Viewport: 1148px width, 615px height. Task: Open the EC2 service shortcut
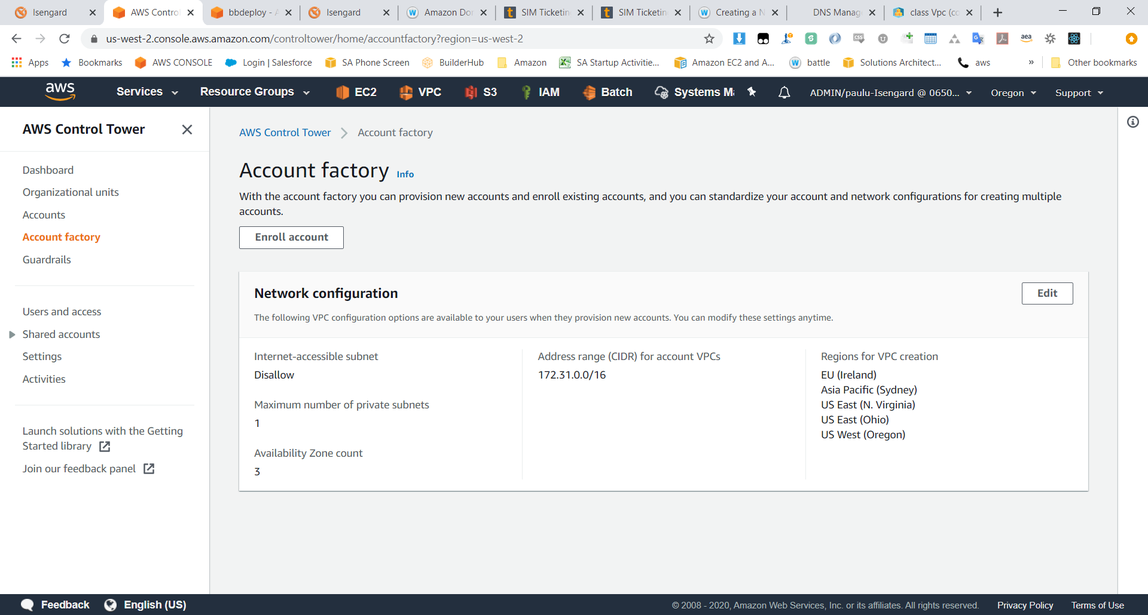[x=356, y=92]
